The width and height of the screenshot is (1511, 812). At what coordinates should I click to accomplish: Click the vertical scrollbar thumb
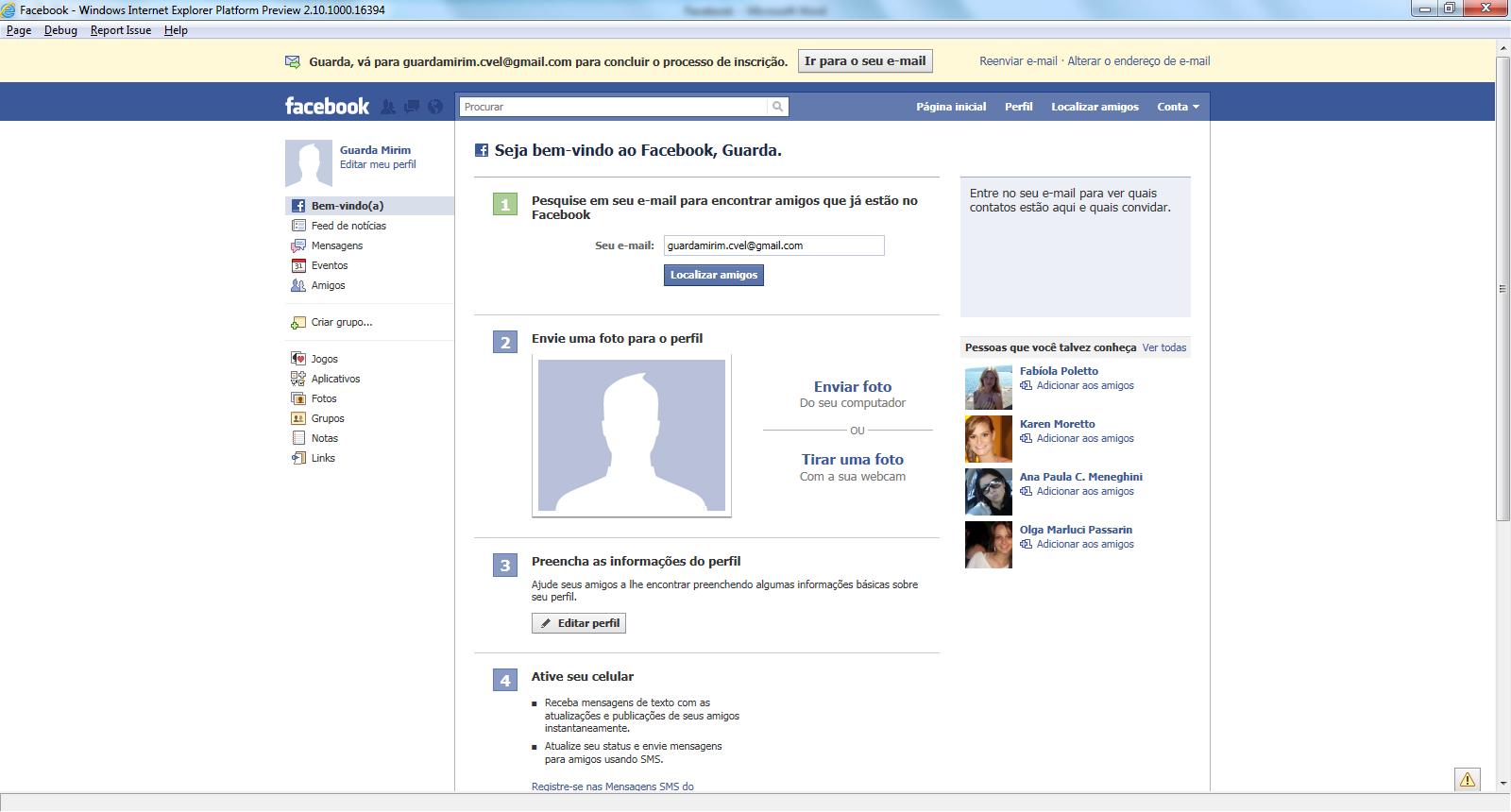tap(1503, 288)
